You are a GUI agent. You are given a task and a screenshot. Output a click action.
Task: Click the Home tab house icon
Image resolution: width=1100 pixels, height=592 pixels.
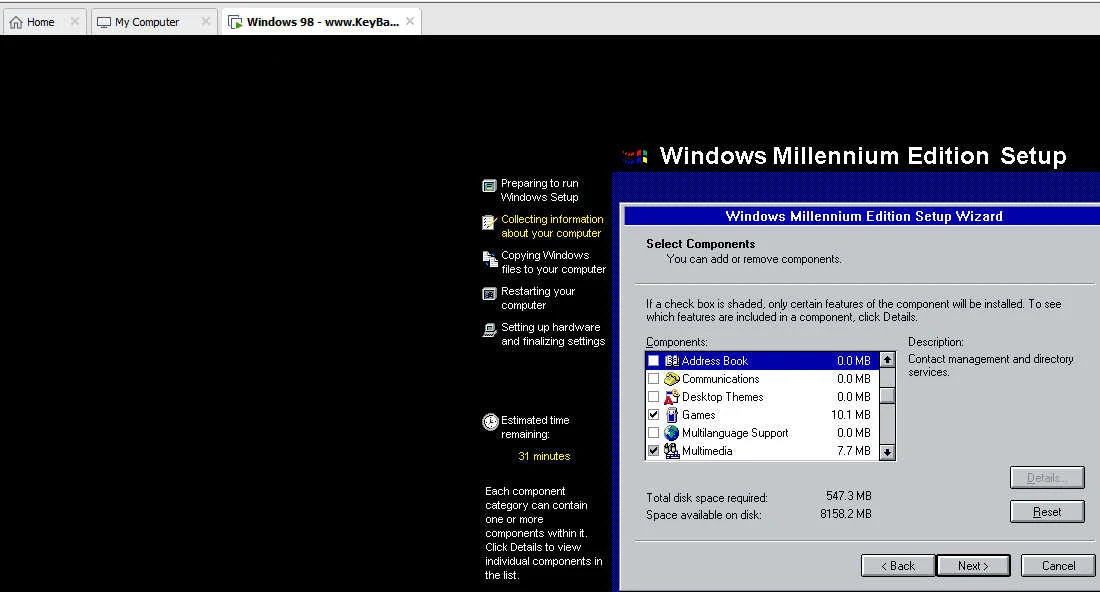[16, 22]
